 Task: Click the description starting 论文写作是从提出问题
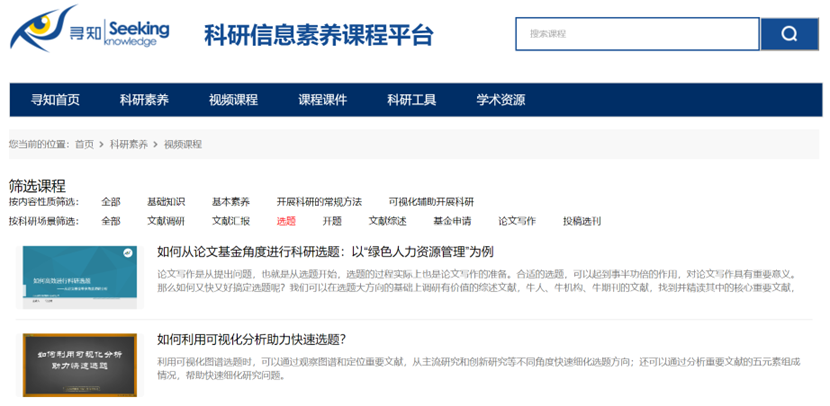[477, 281]
